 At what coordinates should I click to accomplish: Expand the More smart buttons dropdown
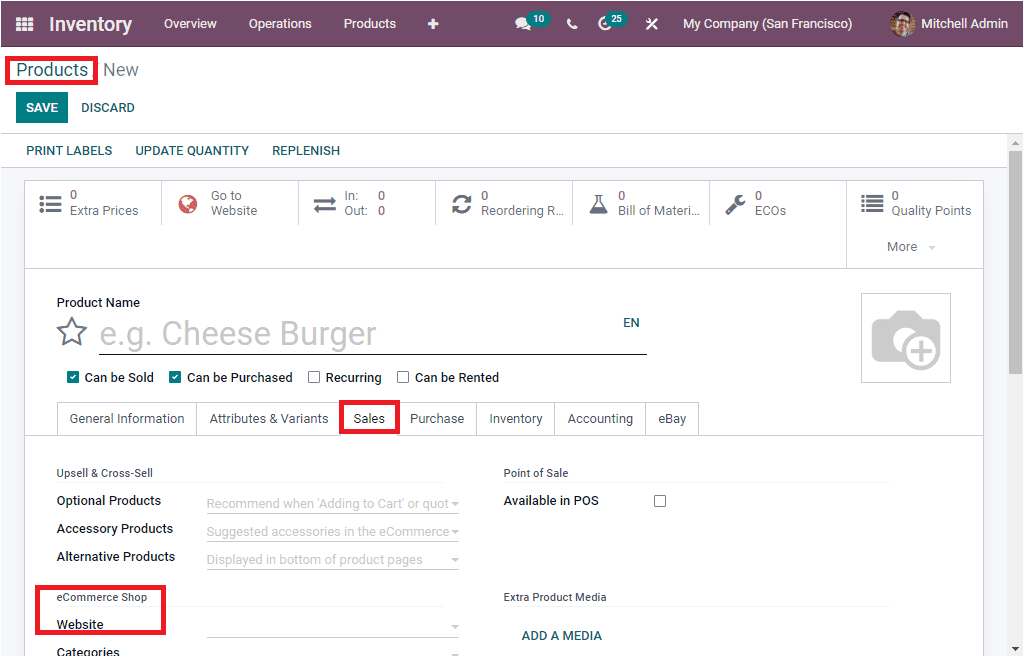coord(906,245)
